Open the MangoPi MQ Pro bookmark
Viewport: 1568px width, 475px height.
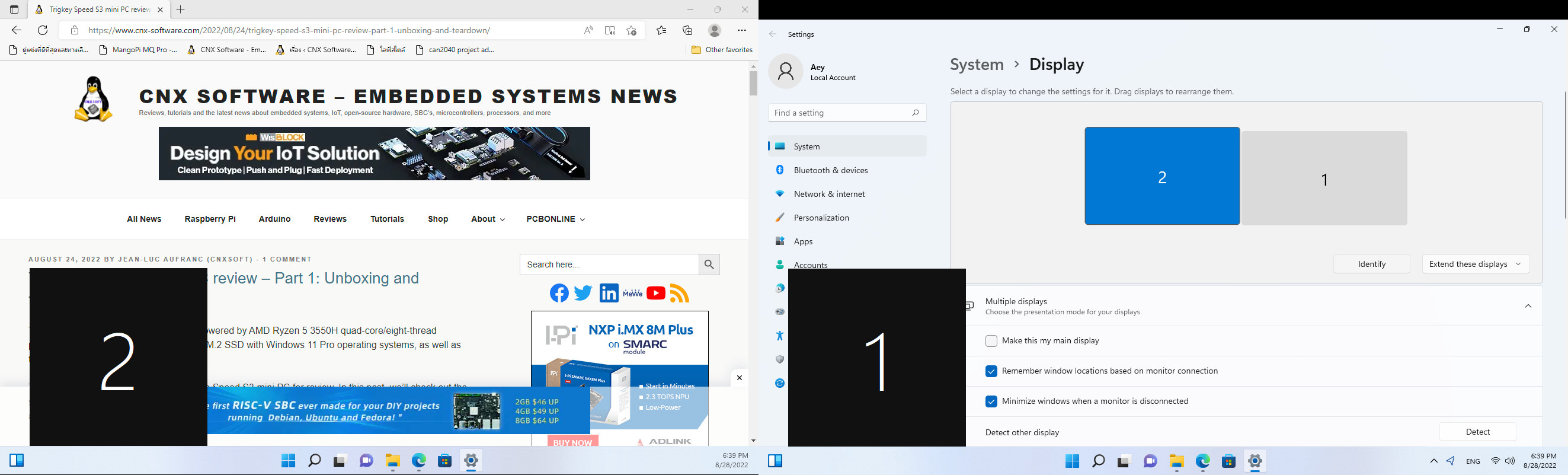point(138,50)
